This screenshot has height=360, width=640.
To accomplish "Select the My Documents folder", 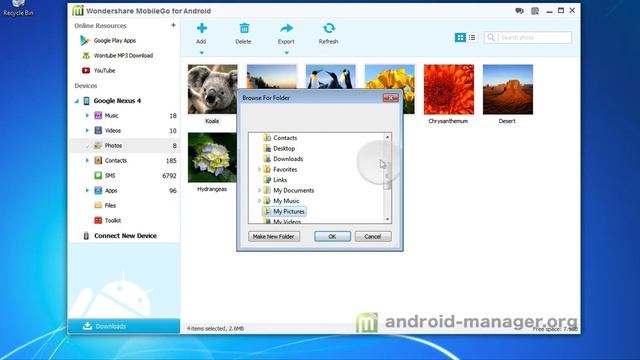I will tap(293, 191).
